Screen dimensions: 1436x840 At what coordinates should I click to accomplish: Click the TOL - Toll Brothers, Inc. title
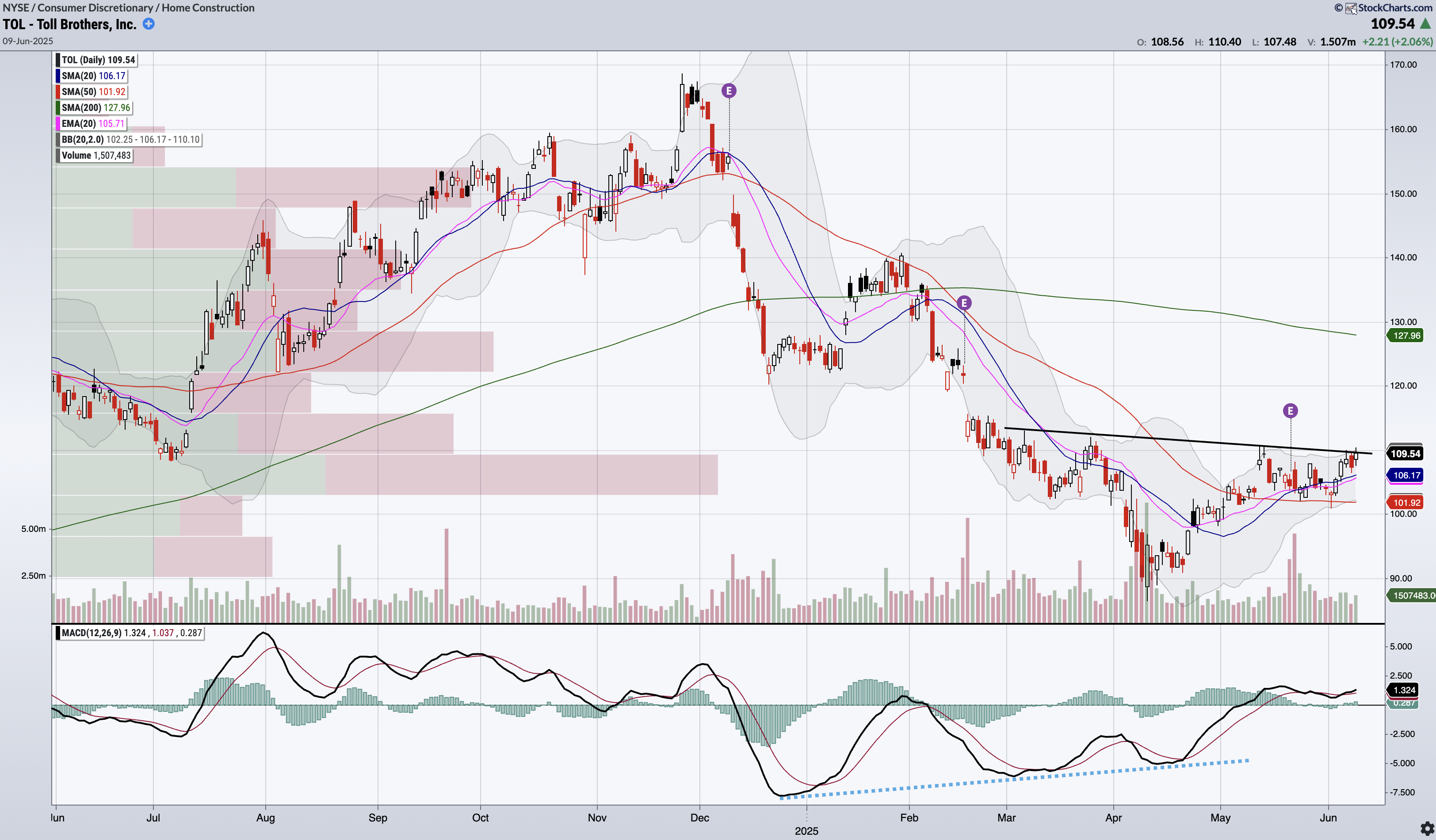point(69,24)
